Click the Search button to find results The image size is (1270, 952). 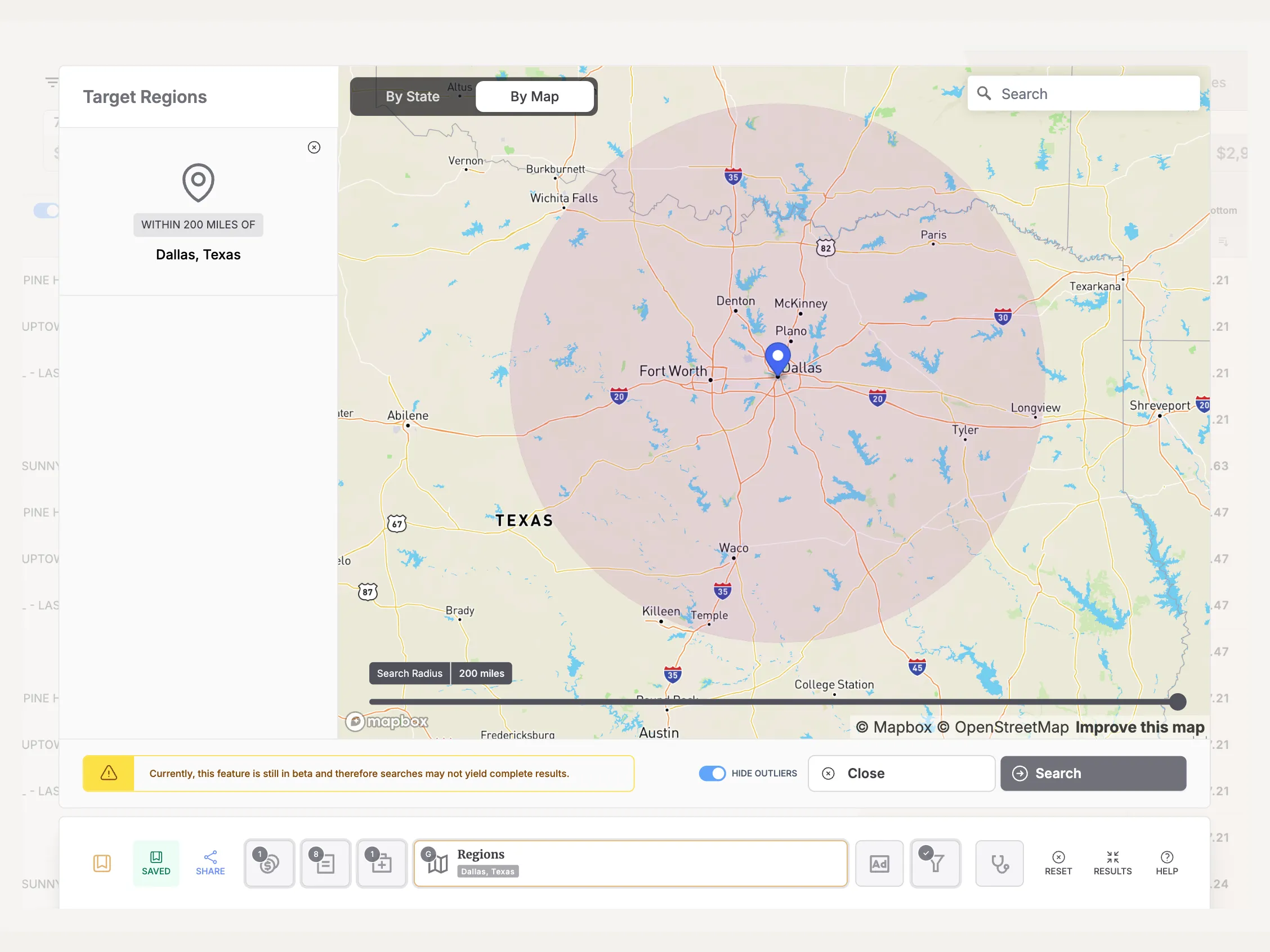(1093, 772)
